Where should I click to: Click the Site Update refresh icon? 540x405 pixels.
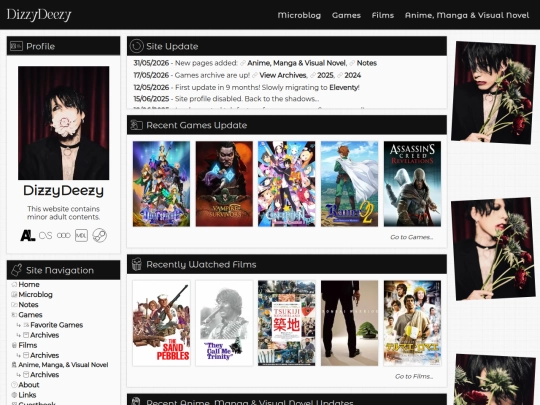click(x=137, y=46)
